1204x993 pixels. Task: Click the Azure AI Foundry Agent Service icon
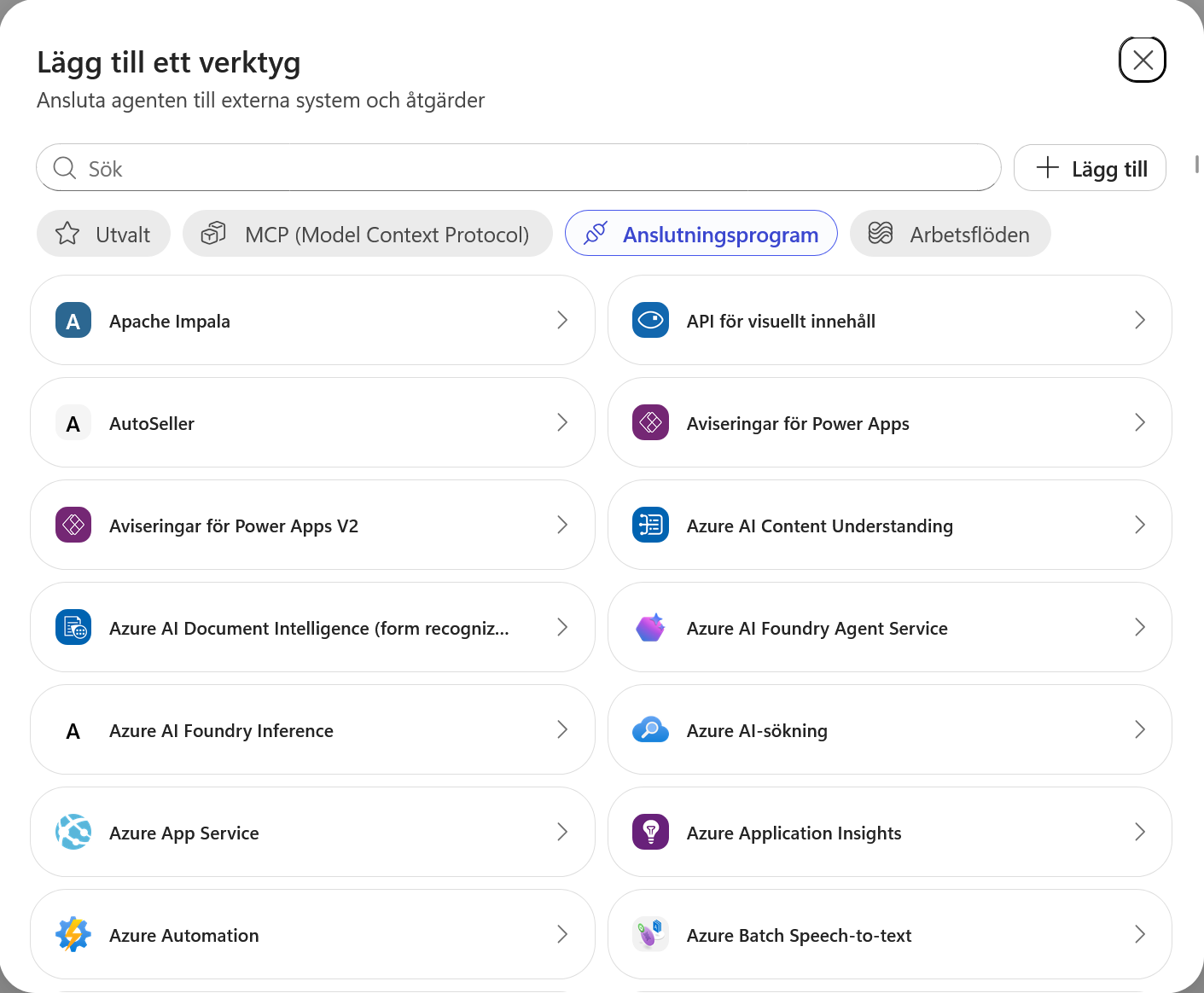point(651,628)
